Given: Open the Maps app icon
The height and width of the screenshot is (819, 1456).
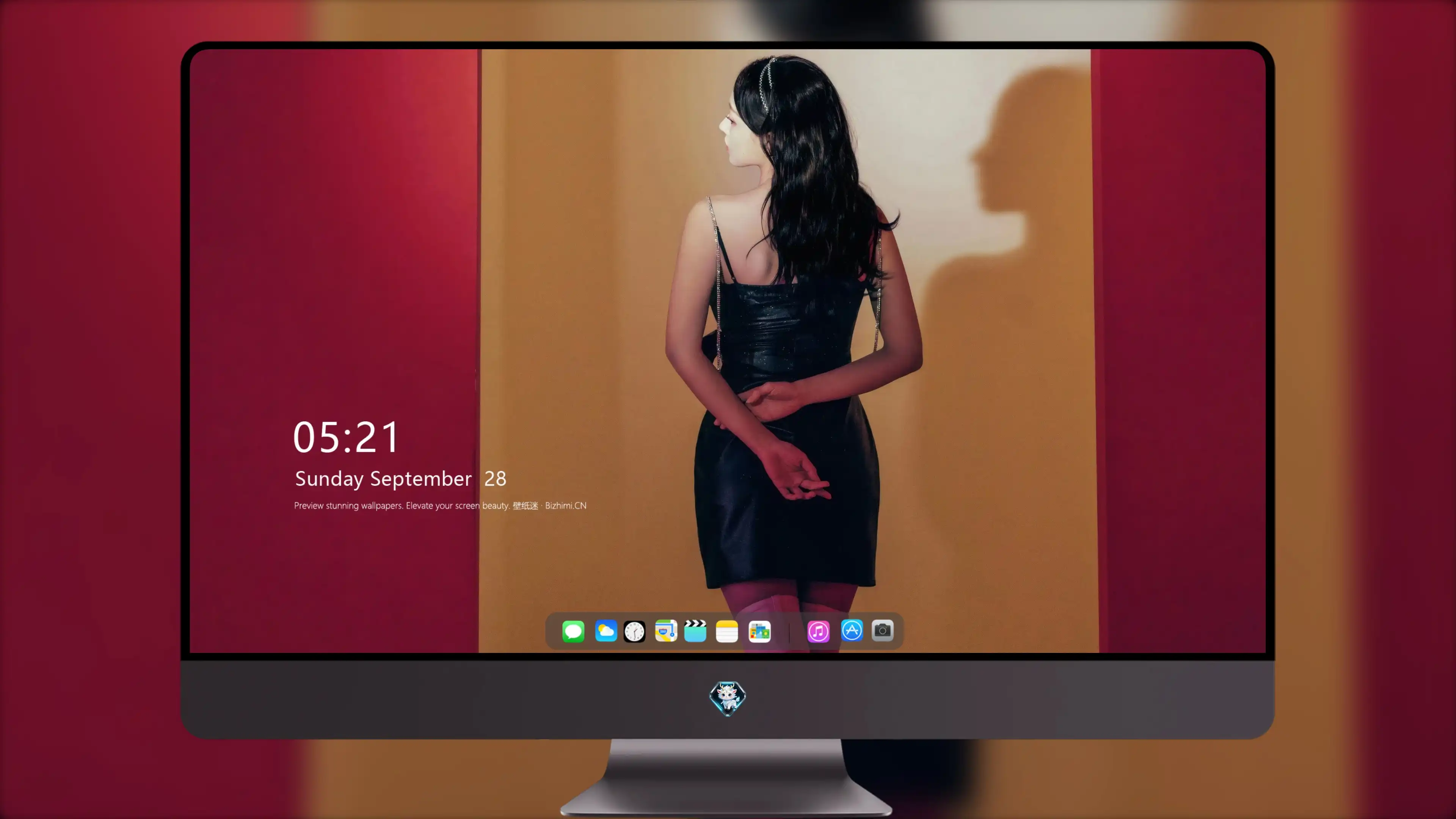Looking at the screenshot, I should pos(666,631).
